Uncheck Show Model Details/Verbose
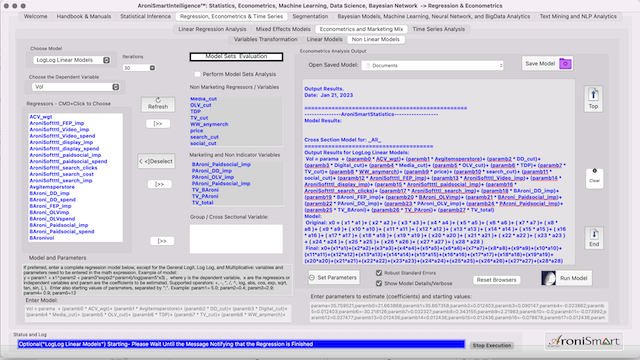Image resolution: width=640 pixels, height=360 pixels. (x=379, y=283)
